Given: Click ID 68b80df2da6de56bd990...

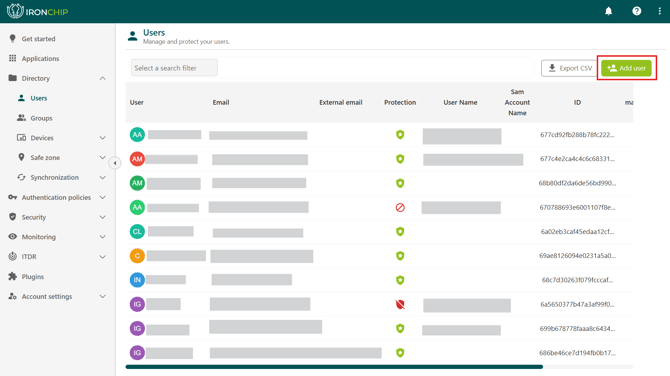Looking at the screenshot, I should (x=577, y=183).
